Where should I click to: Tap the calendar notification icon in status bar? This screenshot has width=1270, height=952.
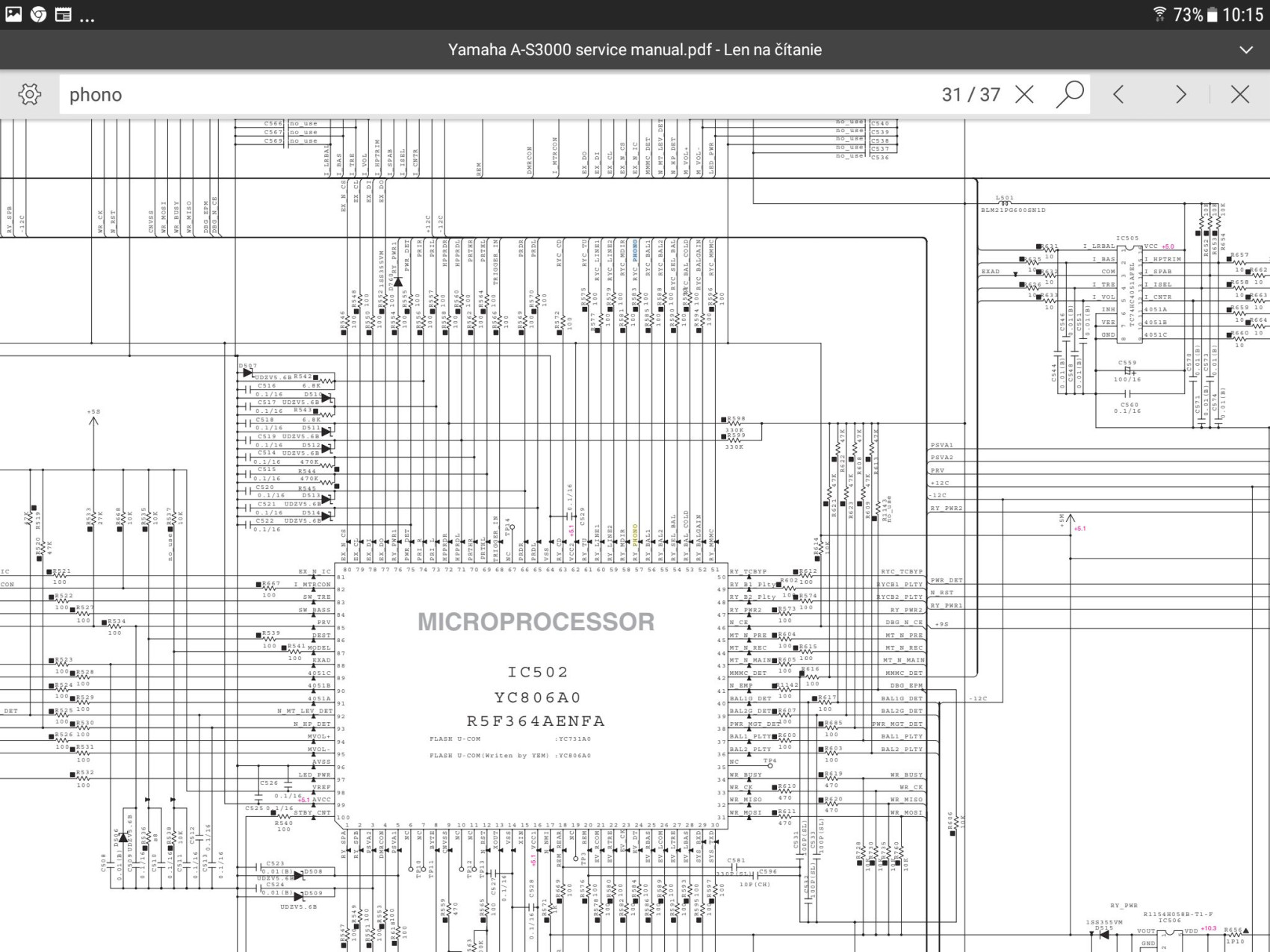pyautogui.click(x=63, y=14)
